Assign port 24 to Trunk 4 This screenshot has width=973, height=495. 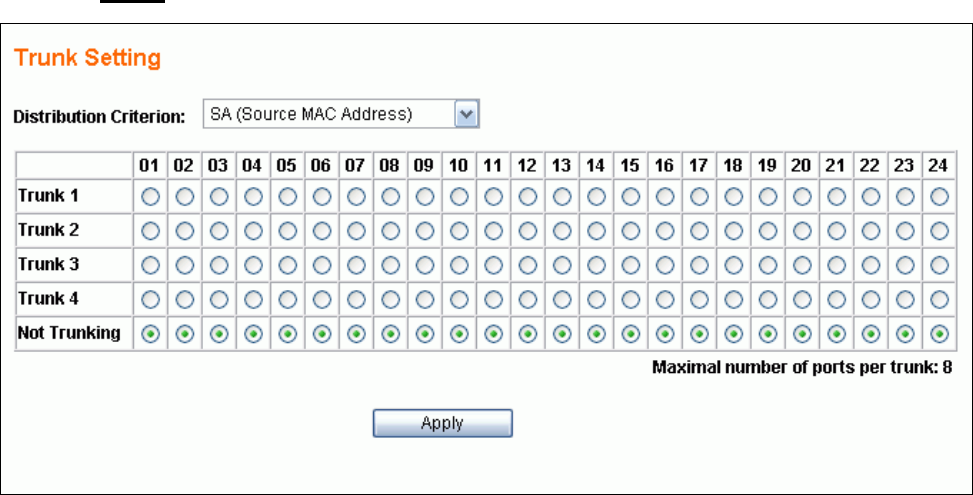[939, 300]
